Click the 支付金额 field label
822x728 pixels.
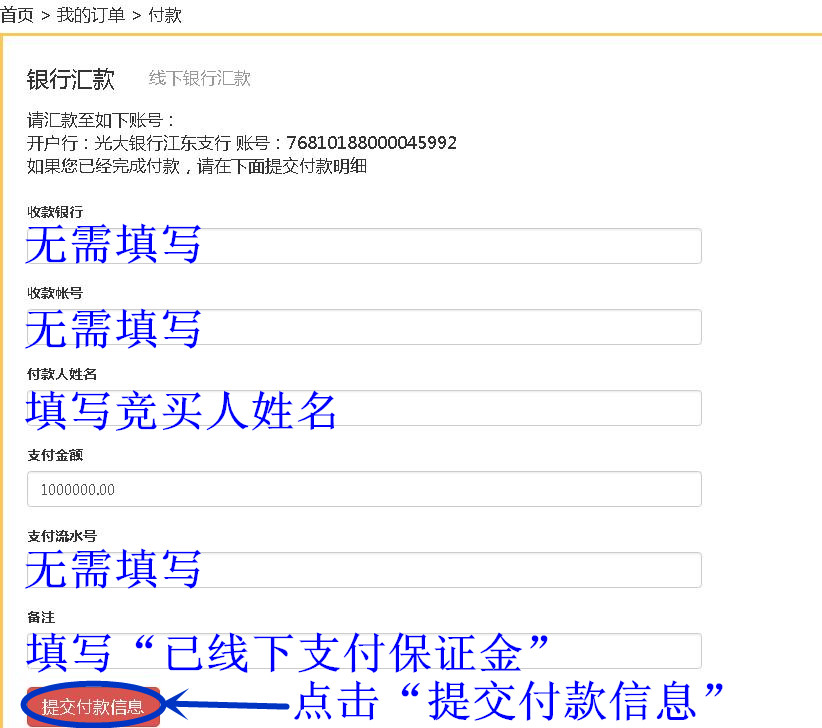[55, 455]
